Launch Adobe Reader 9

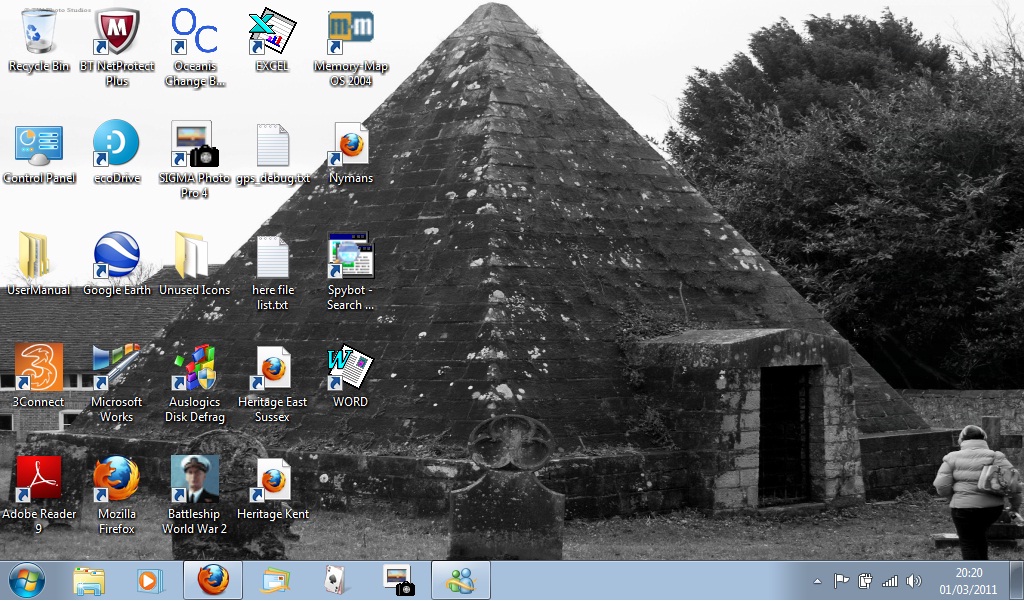point(38,478)
